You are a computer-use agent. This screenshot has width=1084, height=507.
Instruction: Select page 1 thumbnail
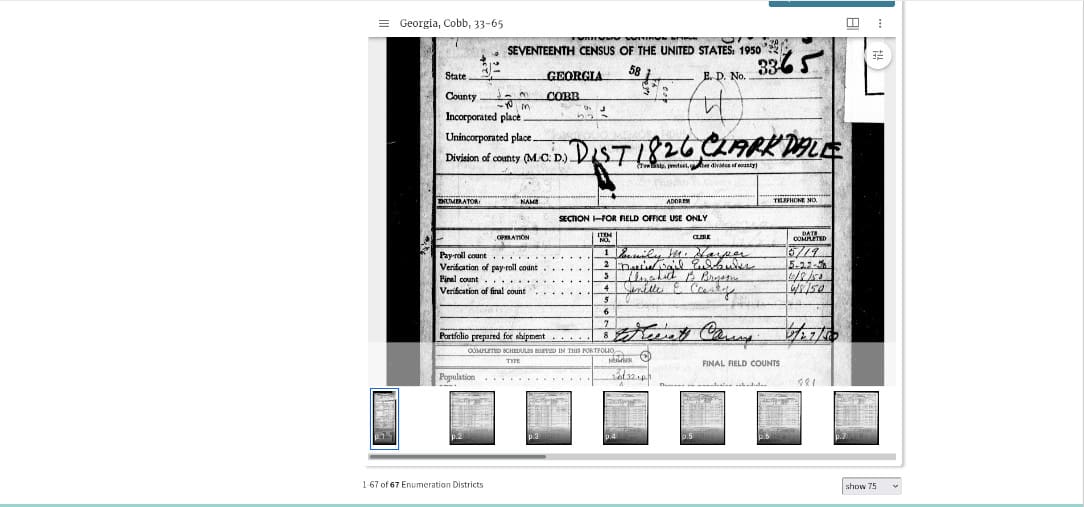coord(384,418)
